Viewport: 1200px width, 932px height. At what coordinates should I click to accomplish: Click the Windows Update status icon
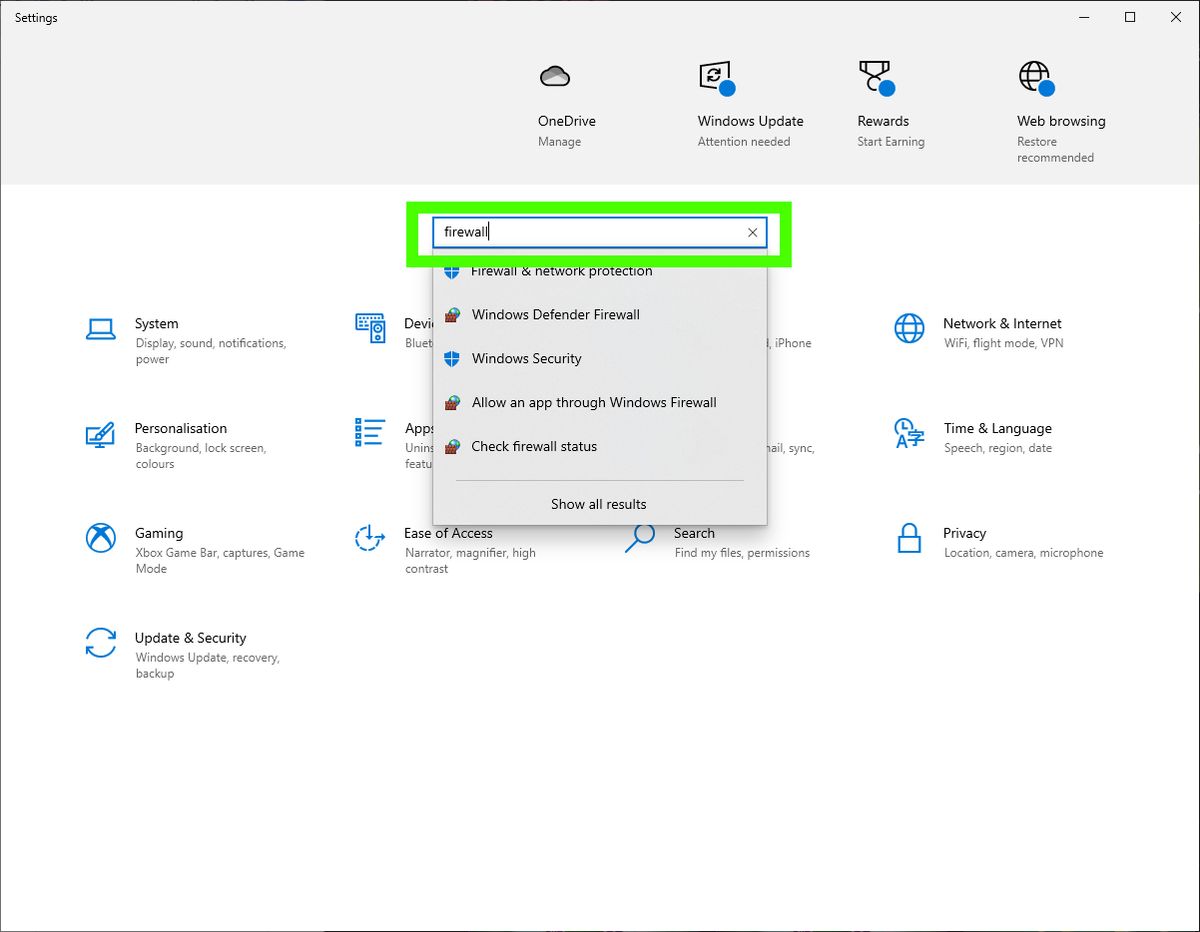coord(714,75)
